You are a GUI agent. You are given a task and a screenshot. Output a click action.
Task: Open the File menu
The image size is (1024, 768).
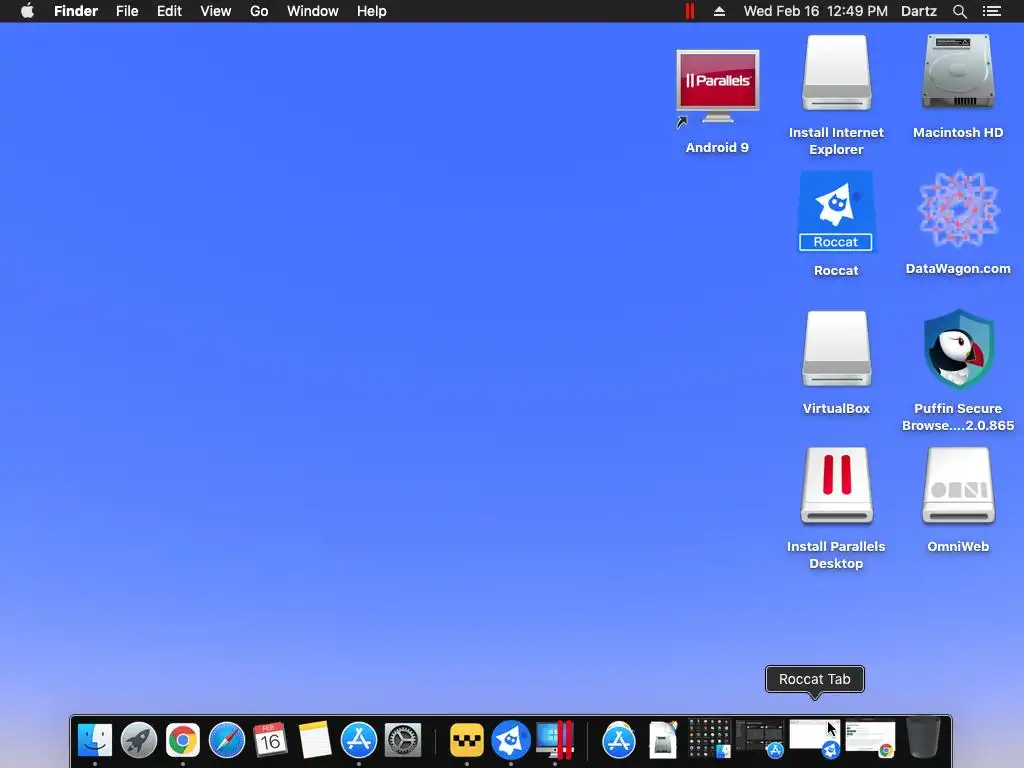tap(127, 11)
